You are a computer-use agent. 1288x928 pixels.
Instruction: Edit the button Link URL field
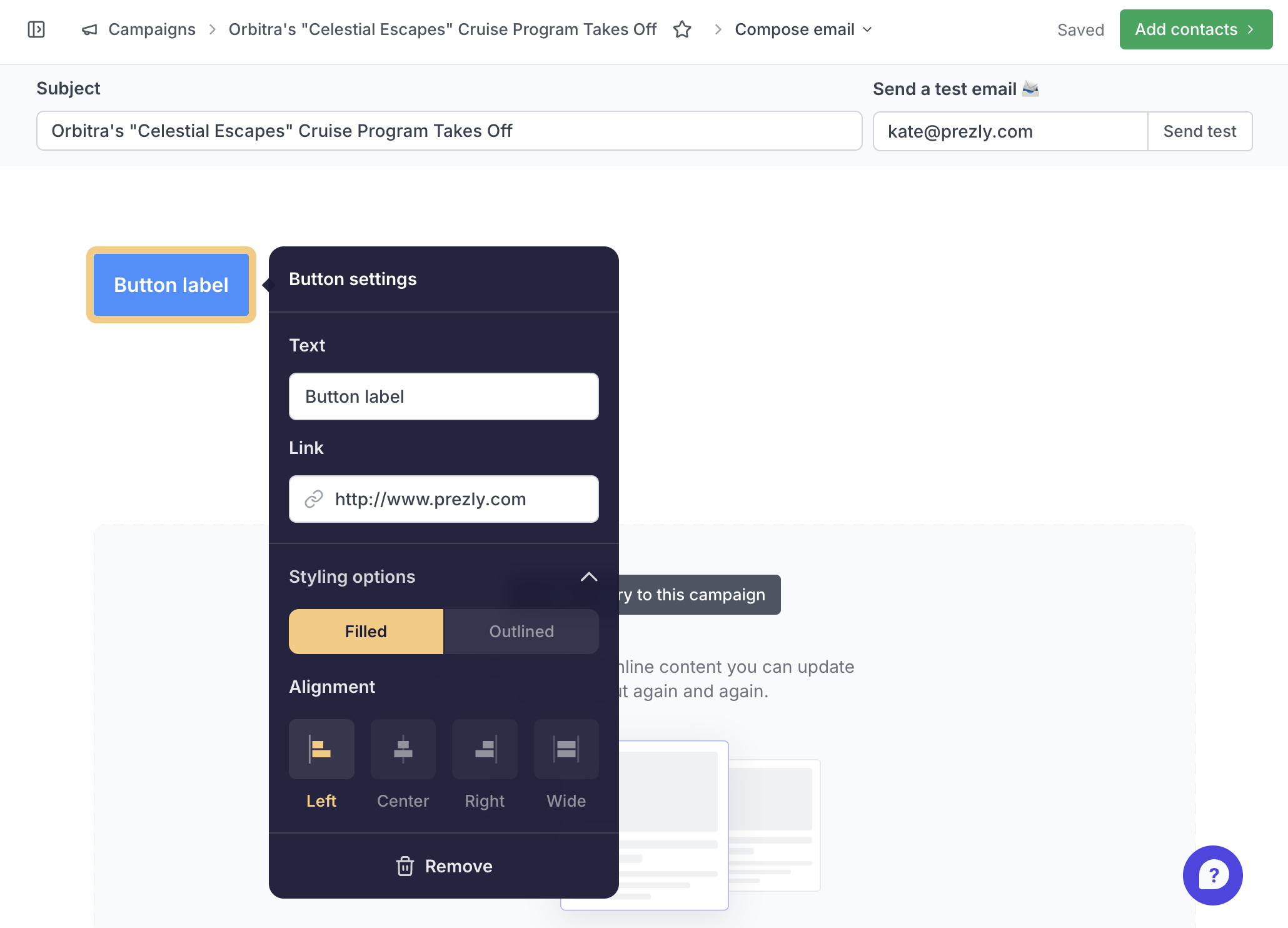pos(444,499)
